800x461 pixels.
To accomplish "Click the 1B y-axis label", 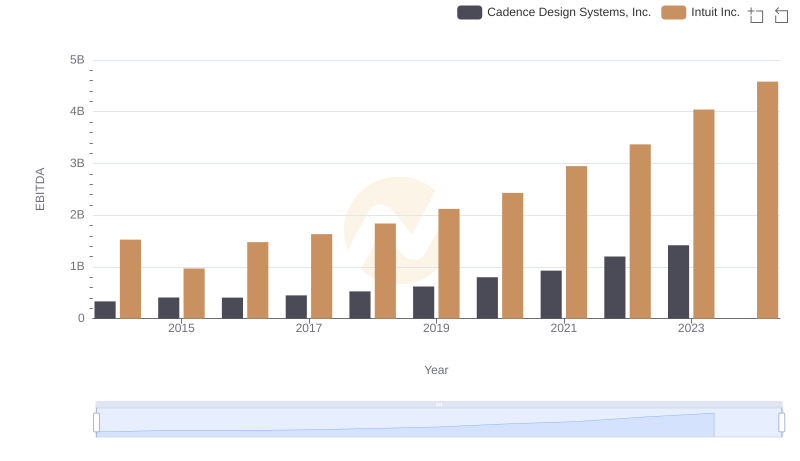I will (x=77, y=266).
